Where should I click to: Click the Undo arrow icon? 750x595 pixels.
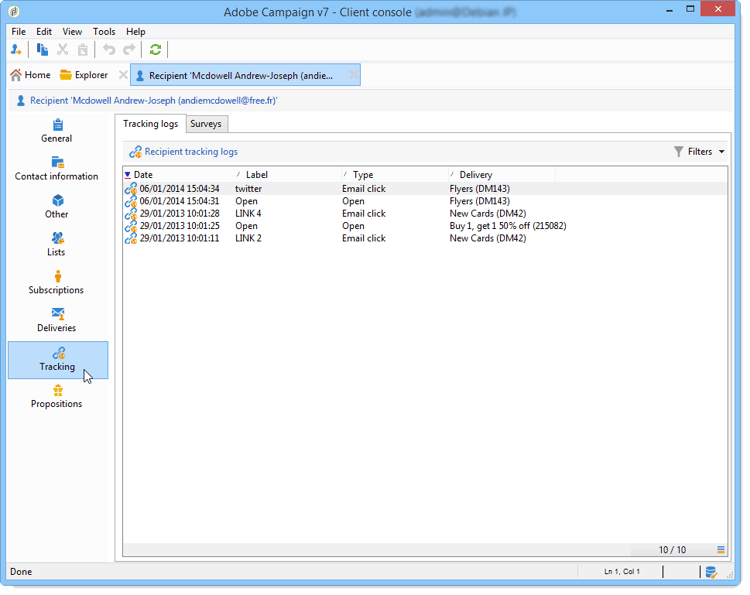tap(109, 49)
